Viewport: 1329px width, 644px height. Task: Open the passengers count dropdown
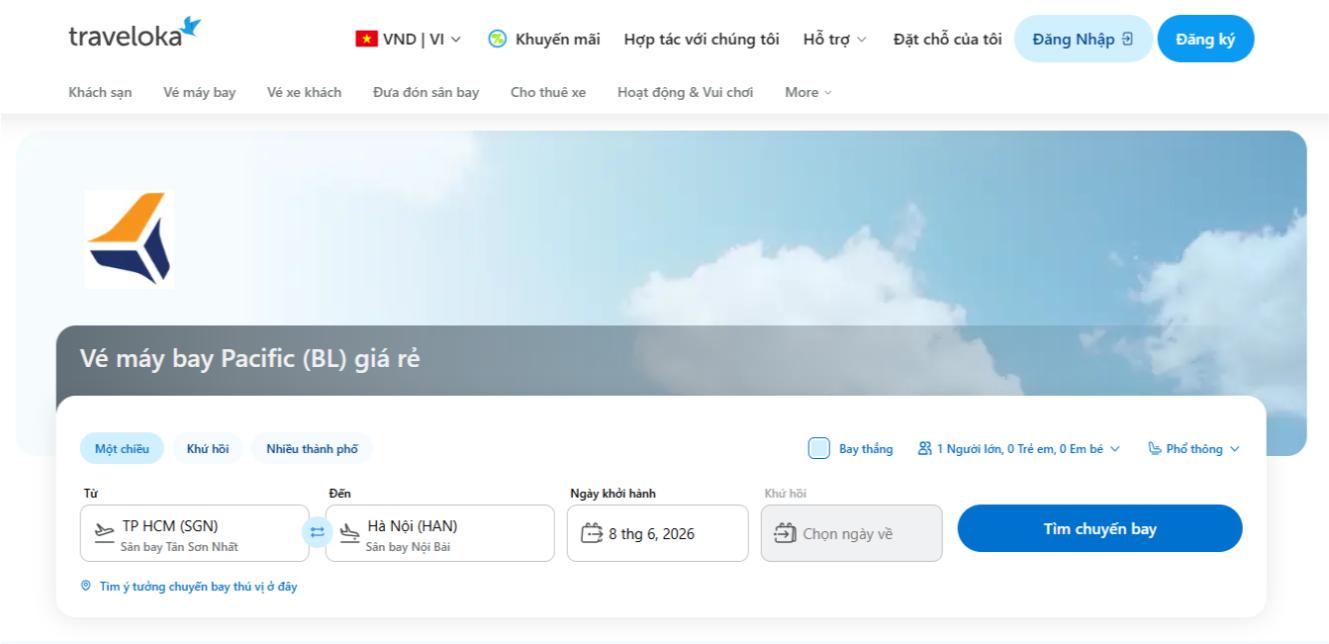coord(1019,449)
